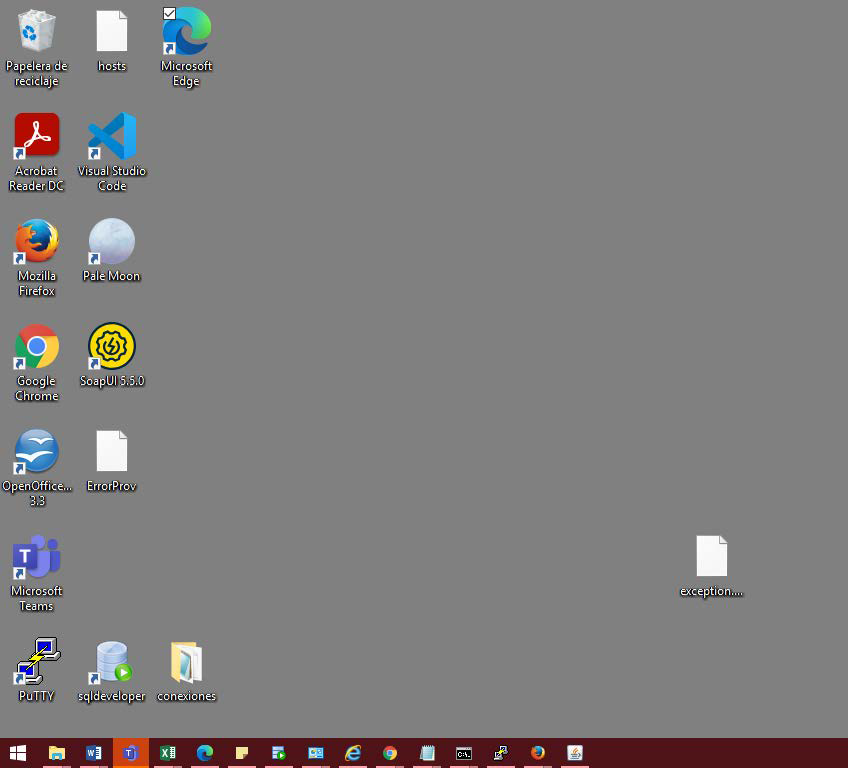Open the taskbar app with the green play arrow
848x768 pixels.
(x=279, y=753)
